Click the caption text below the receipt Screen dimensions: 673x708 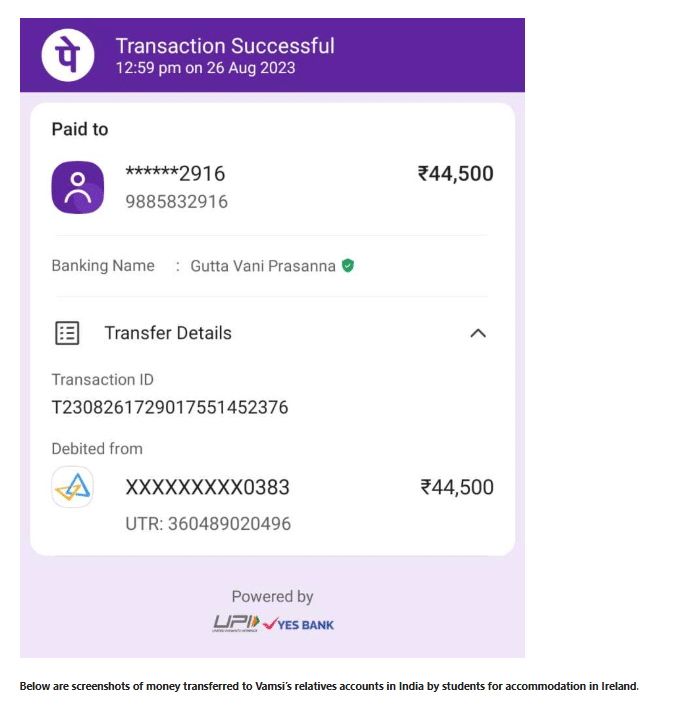click(328, 686)
